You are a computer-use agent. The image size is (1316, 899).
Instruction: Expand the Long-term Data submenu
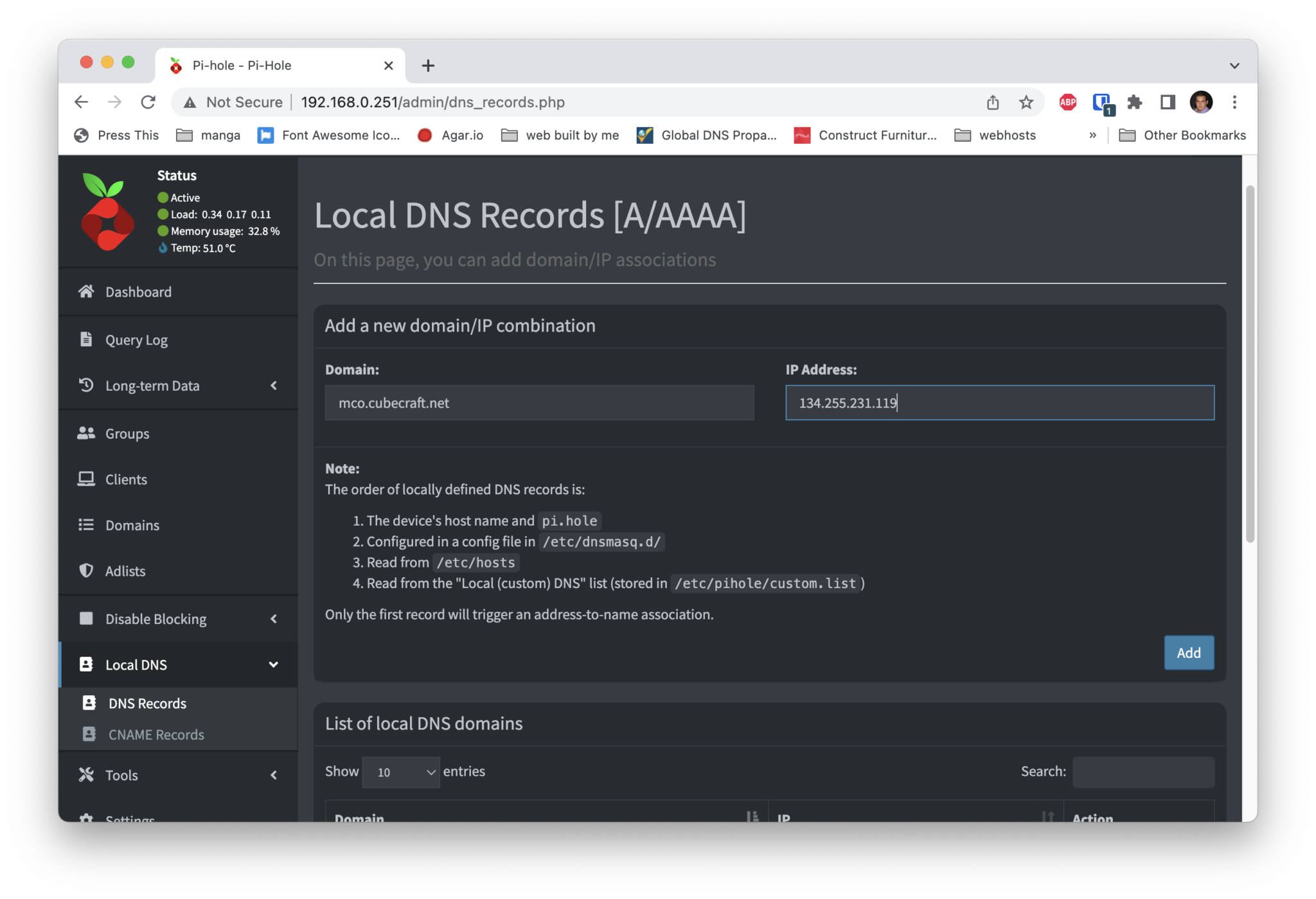(274, 386)
